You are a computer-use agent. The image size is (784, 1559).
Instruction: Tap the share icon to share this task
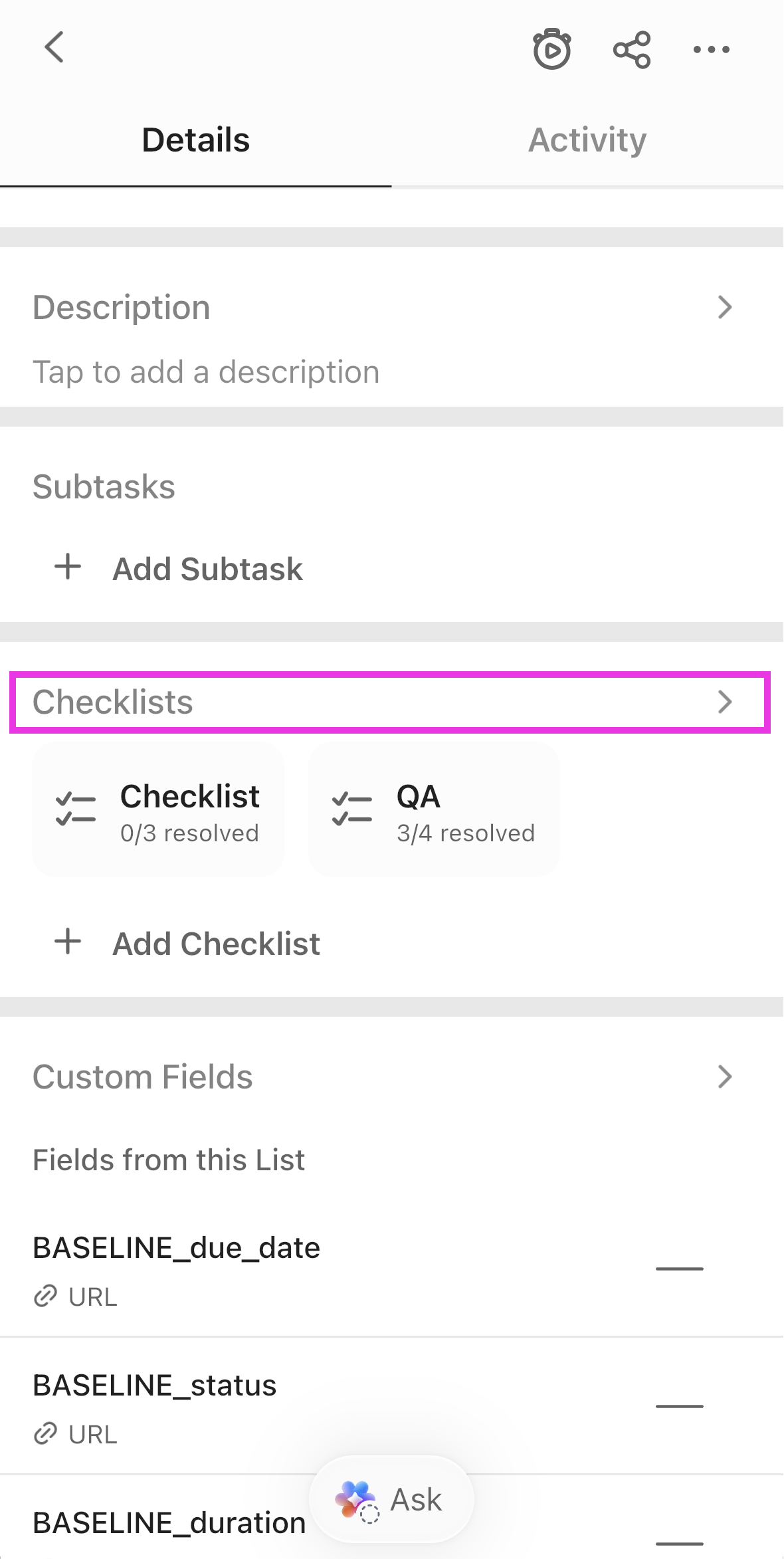point(630,49)
